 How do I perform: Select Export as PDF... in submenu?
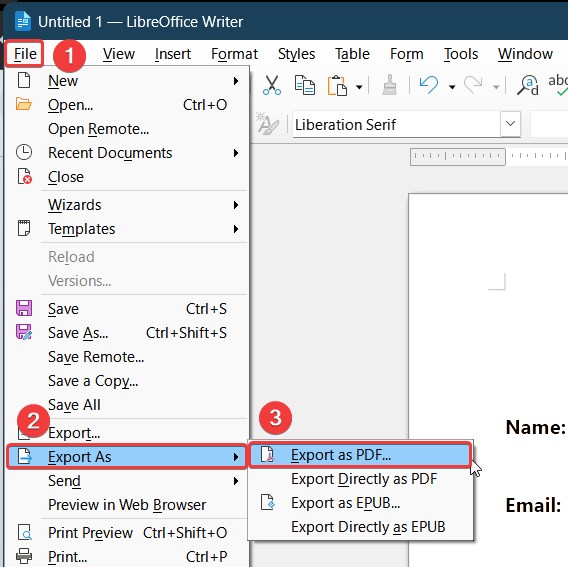click(360, 455)
